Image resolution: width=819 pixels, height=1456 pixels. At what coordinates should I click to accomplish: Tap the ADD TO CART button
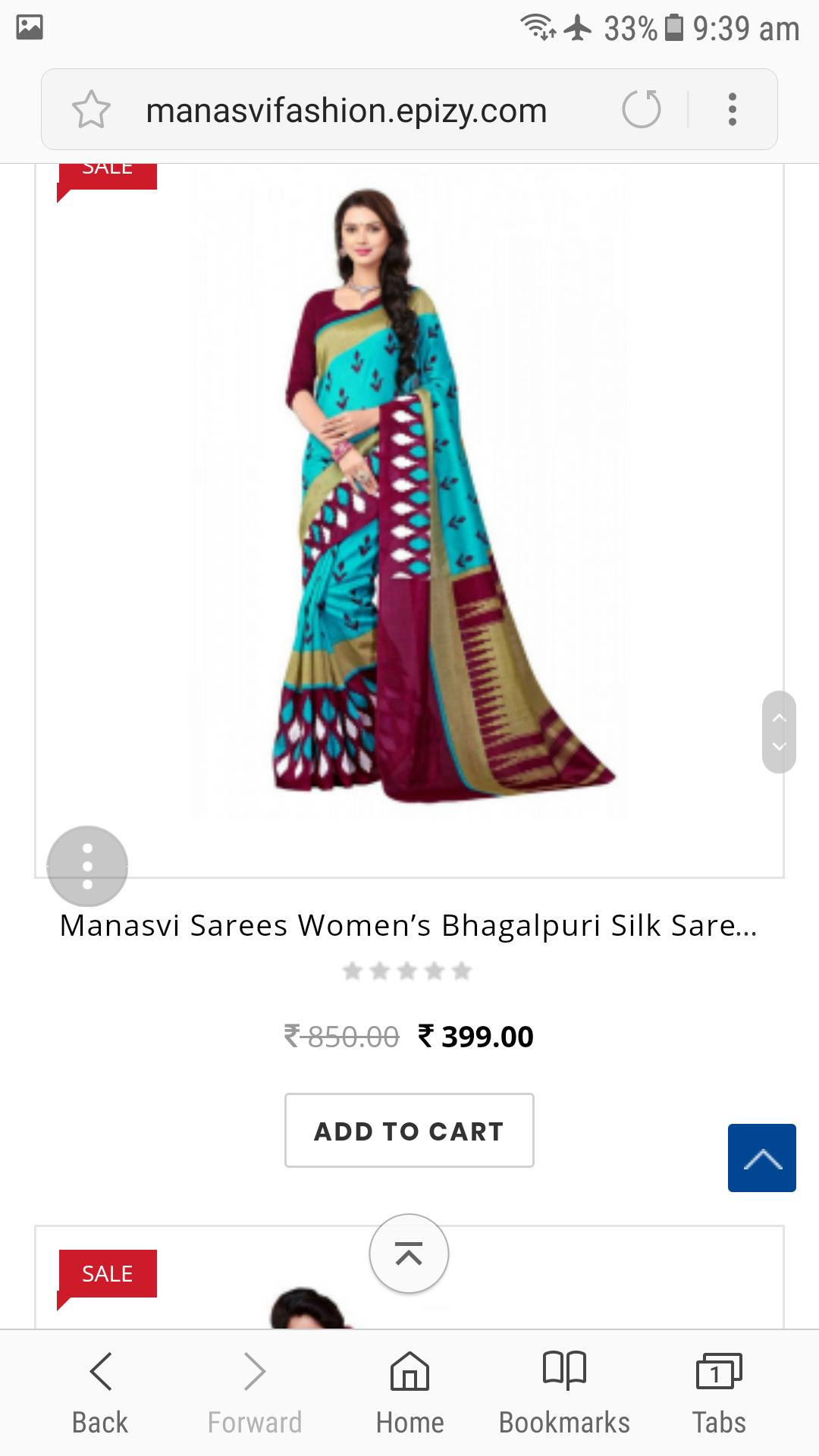(x=409, y=1130)
